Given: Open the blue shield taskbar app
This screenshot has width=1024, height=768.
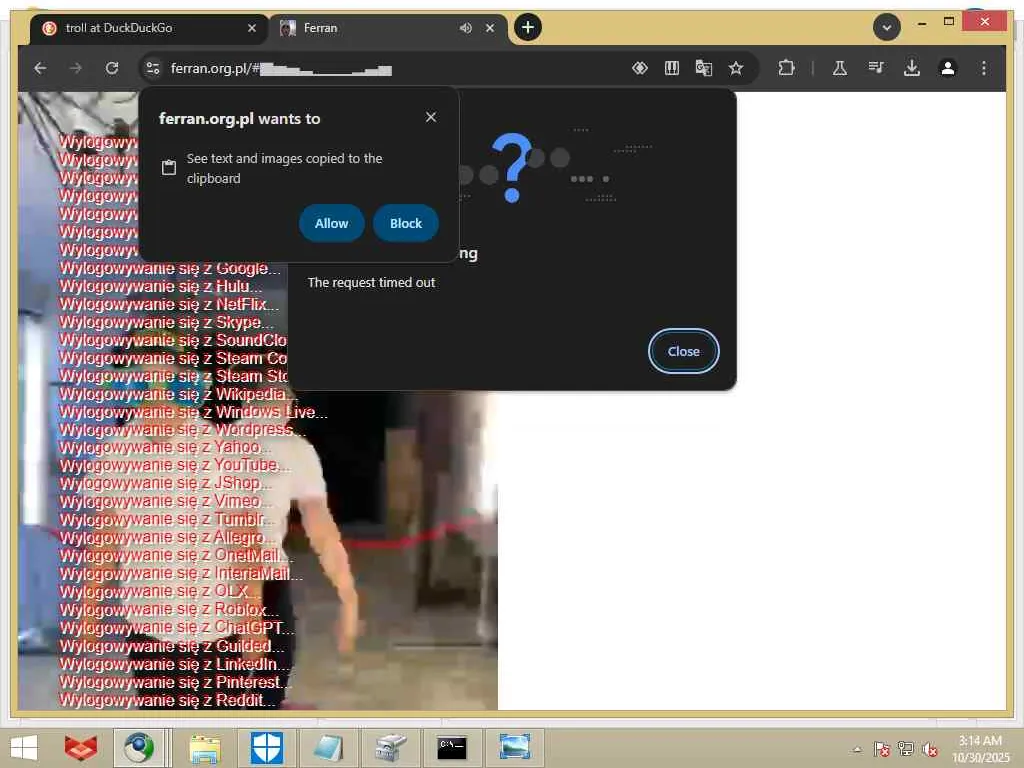Looking at the screenshot, I should tap(266, 748).
